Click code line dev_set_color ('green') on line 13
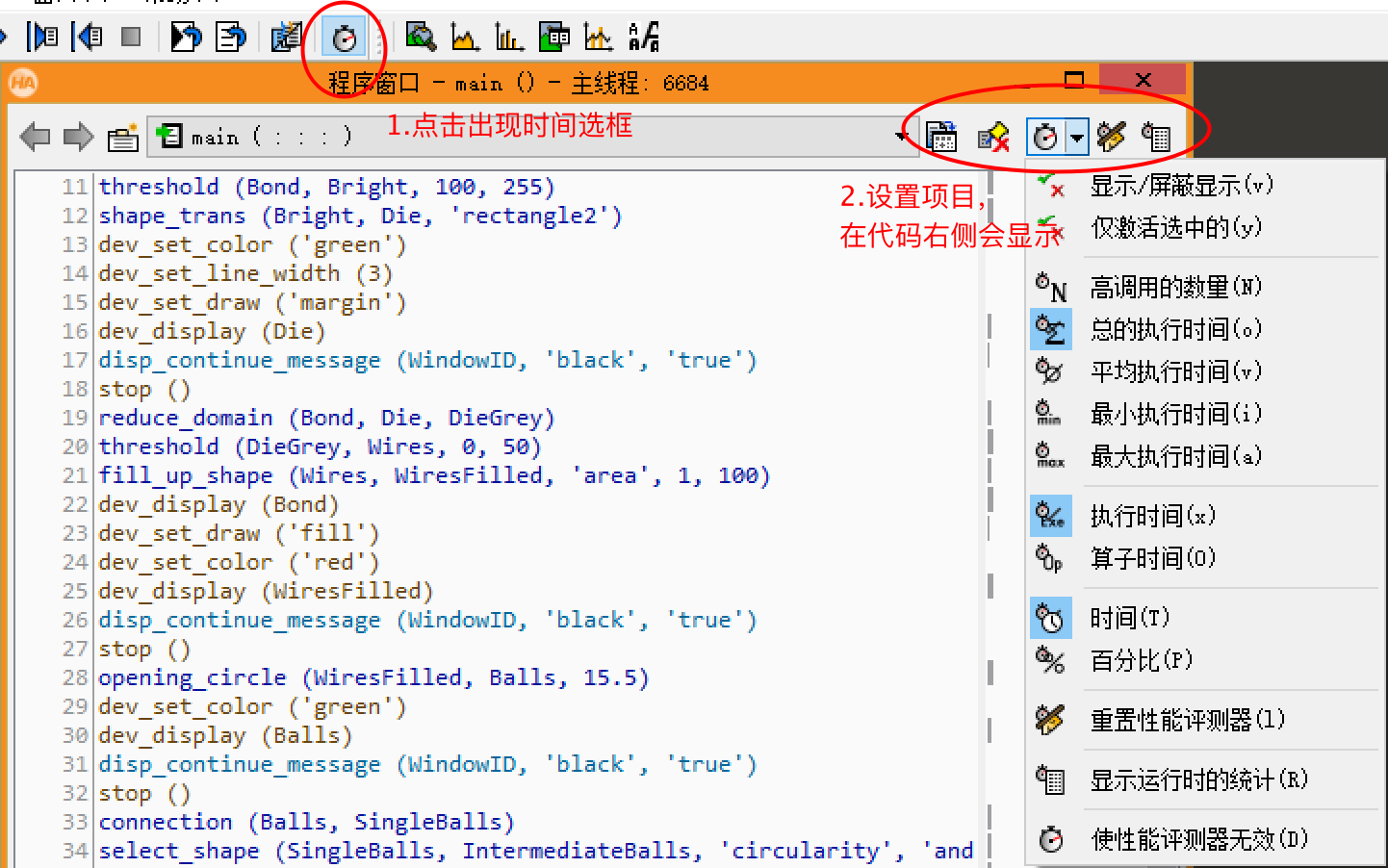 (252, 244)
